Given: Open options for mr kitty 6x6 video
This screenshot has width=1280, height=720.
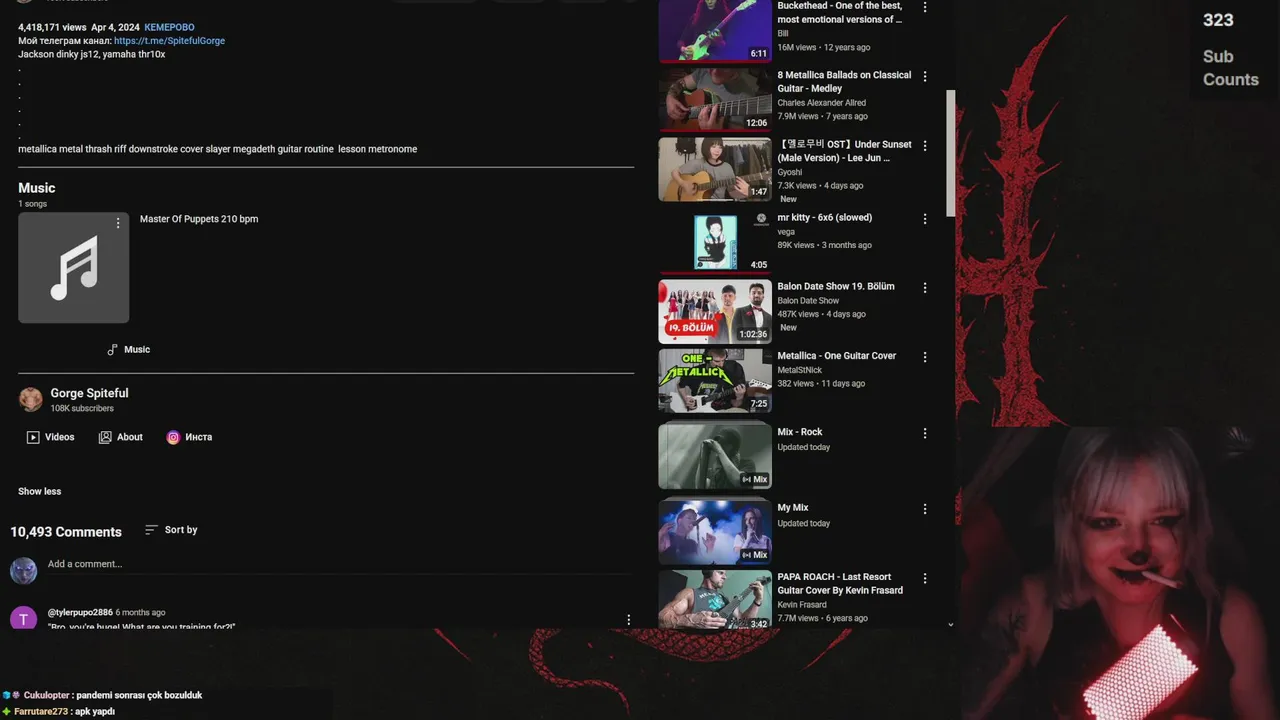Looking at the screenshot, I should [925, 219].
